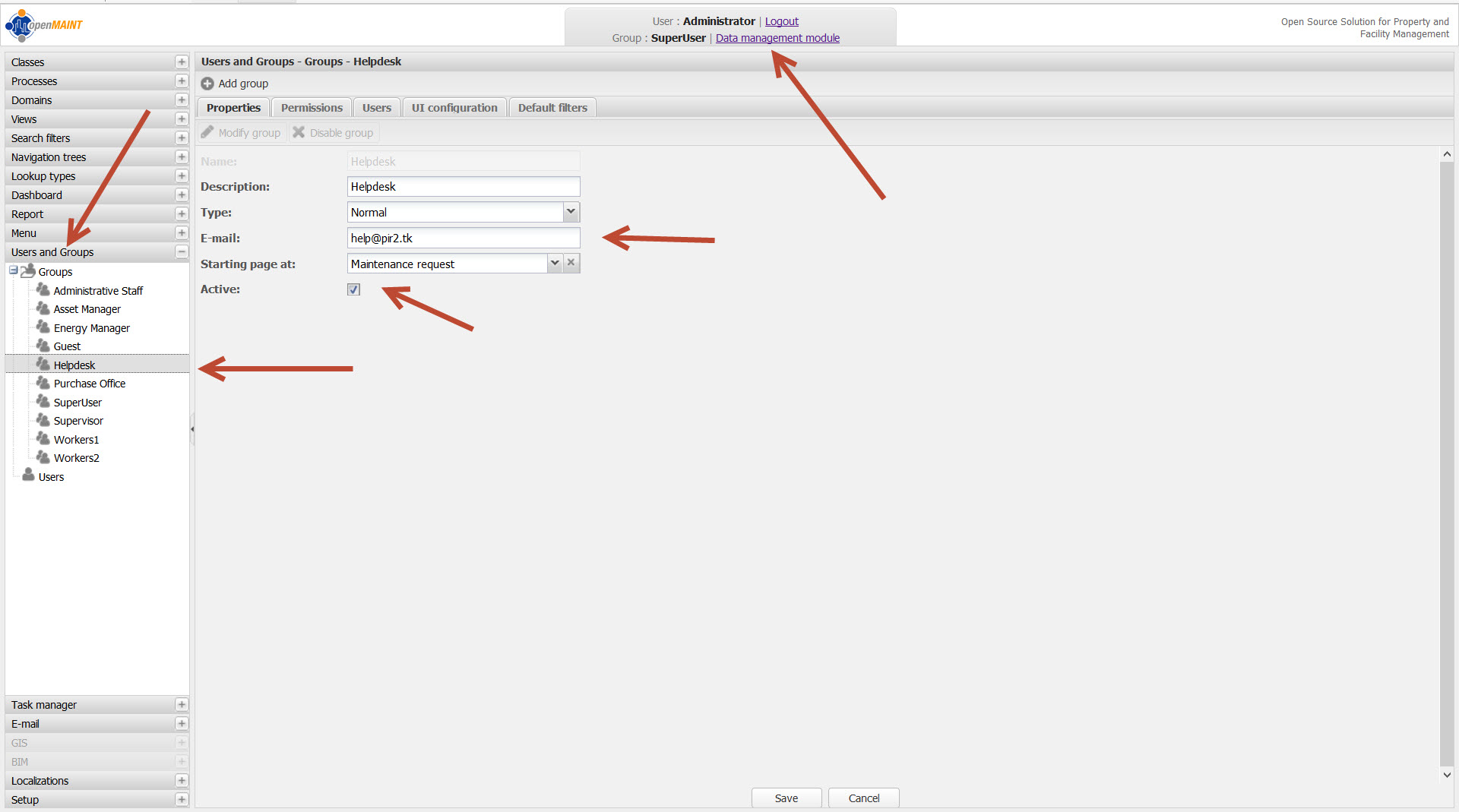This screenshot has width=1459, height=812.
Task: Click the SuperUser group icon
Action: [43, 402]
